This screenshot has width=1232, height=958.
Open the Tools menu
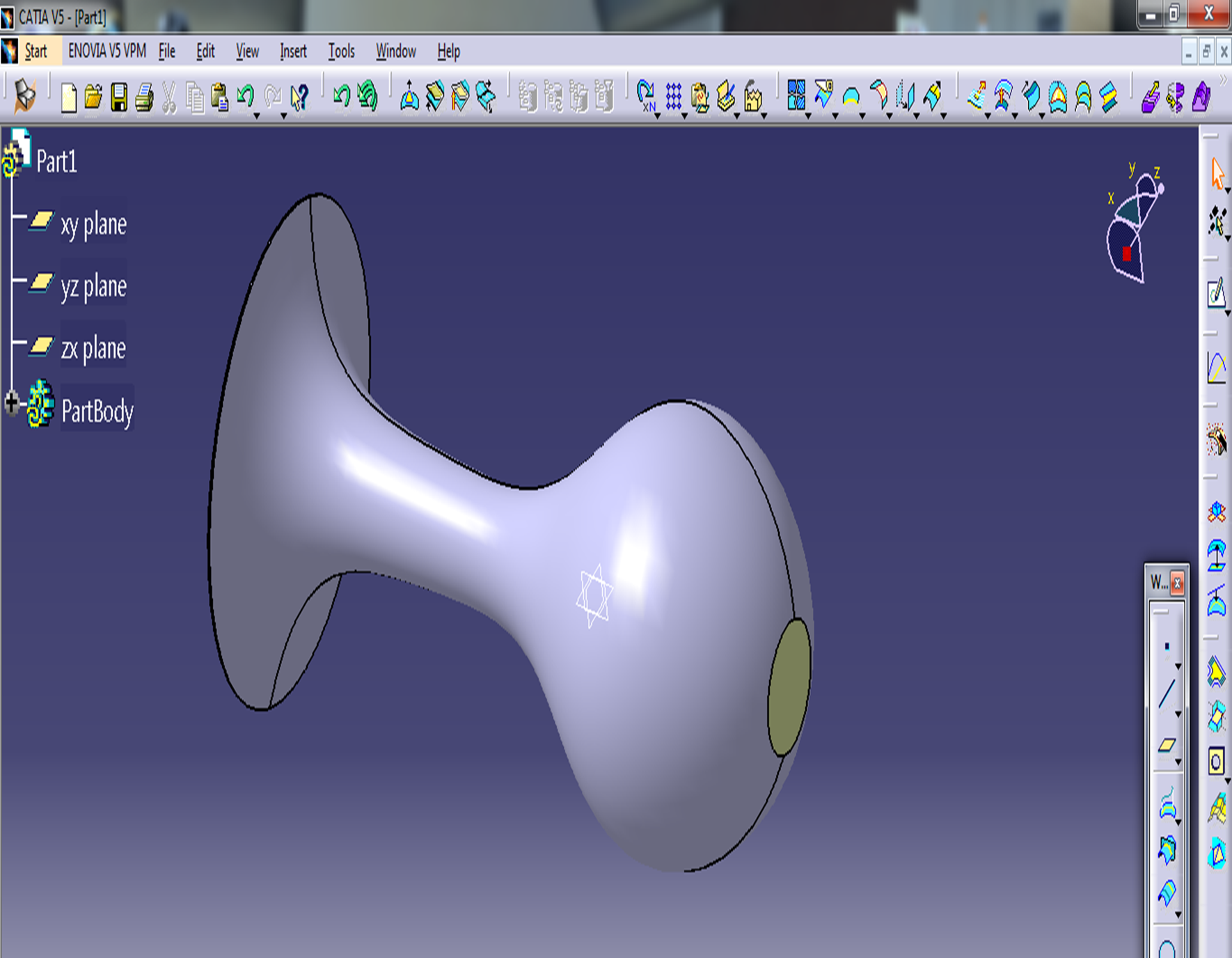[341, 52]
